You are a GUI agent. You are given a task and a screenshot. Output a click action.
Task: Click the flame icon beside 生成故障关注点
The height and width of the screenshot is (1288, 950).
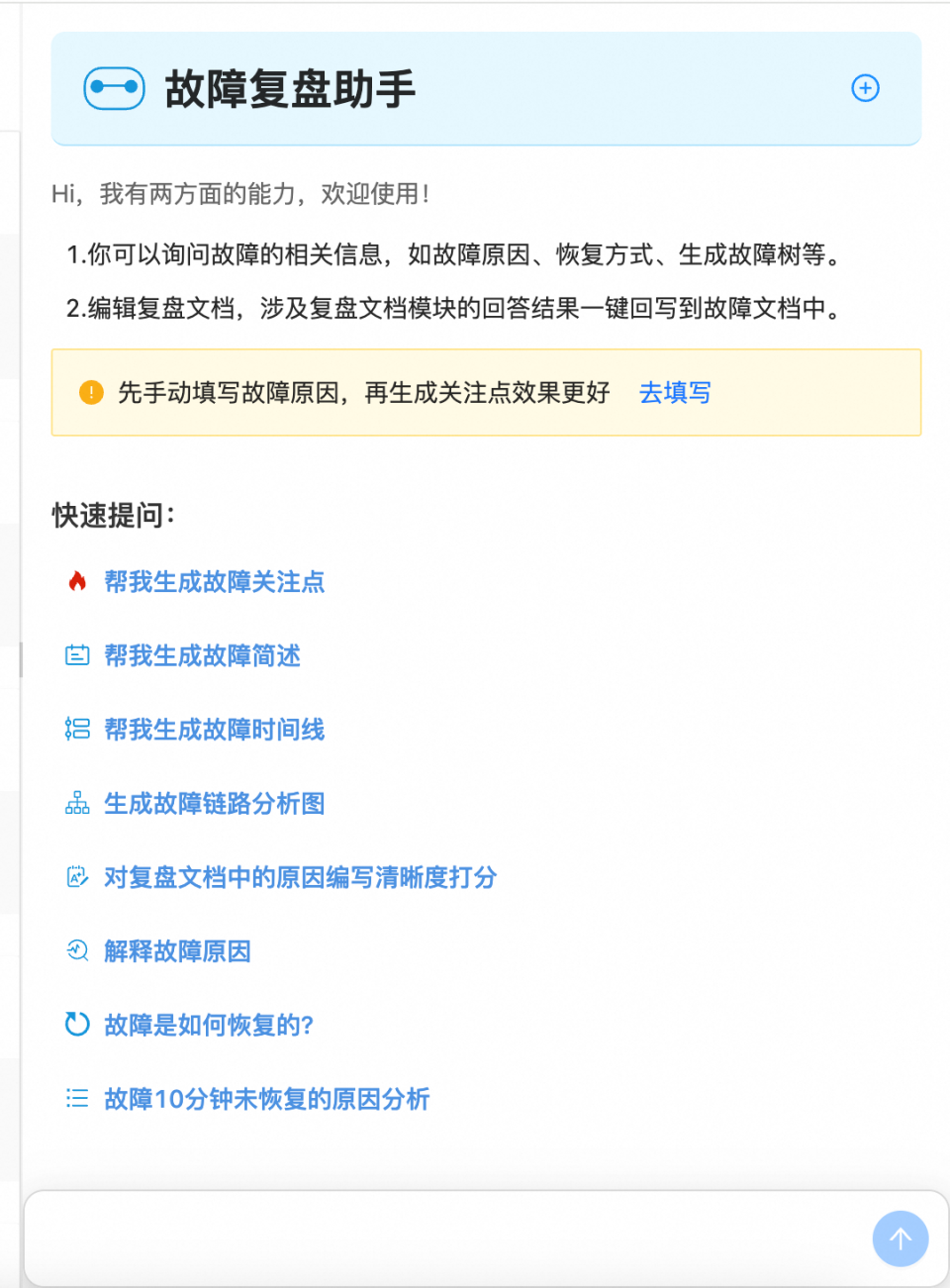(x=77, y=583)
